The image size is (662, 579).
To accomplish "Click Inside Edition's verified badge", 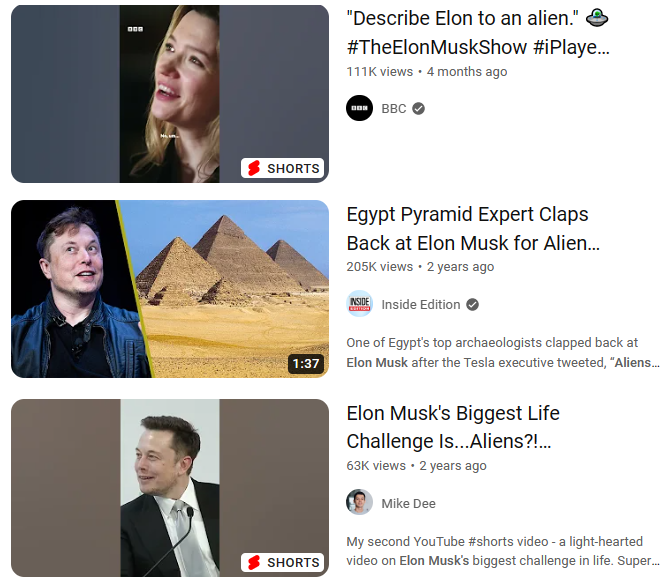I will [472, 304].
